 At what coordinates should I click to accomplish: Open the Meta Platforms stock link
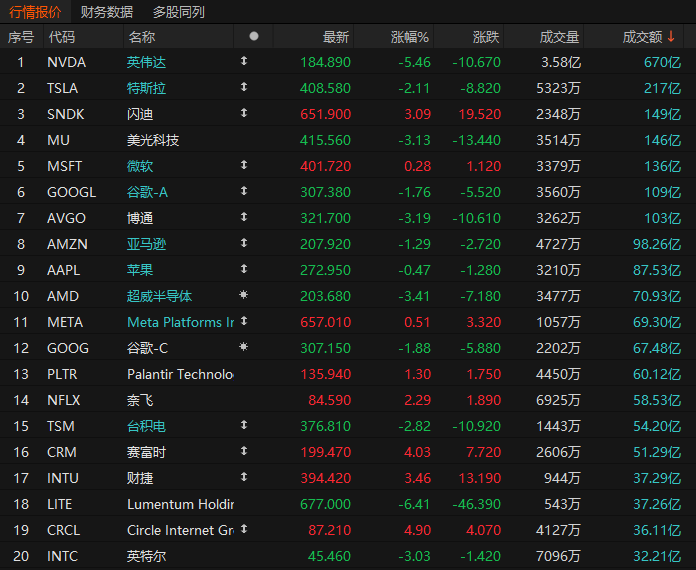[181, 322]
